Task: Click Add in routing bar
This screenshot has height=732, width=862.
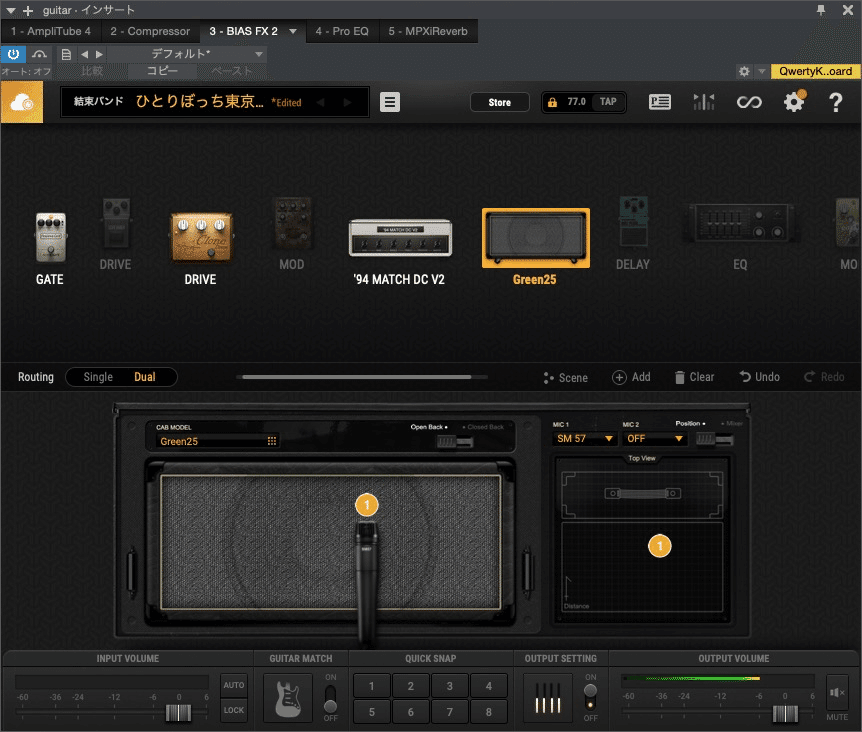Action: (x=631, y=377)
